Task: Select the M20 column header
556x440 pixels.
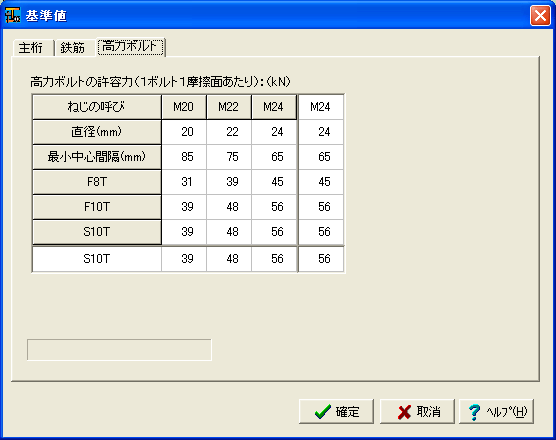Action: [x=184, y=107]
